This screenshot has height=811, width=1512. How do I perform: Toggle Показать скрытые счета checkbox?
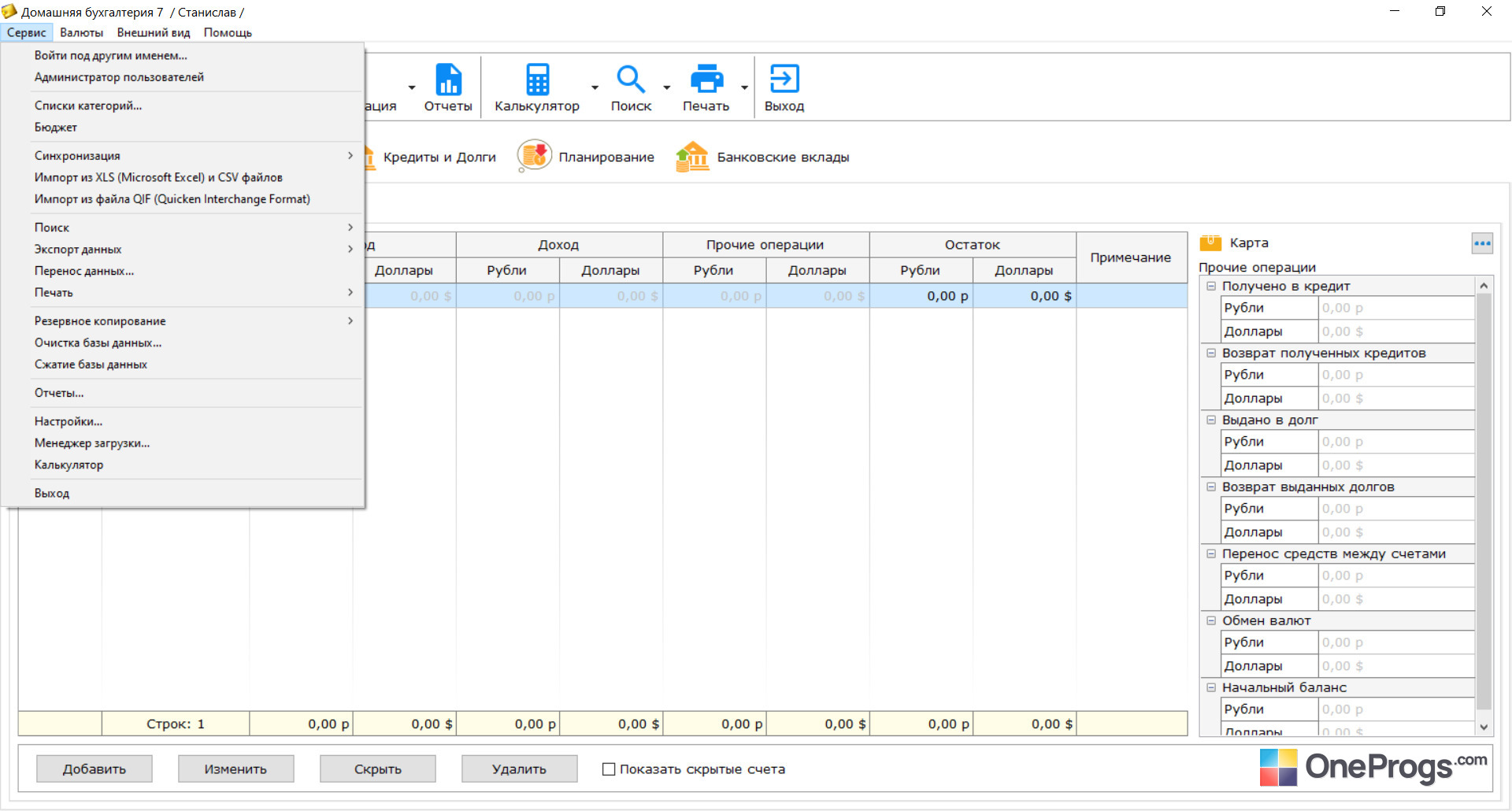(609, 769)
